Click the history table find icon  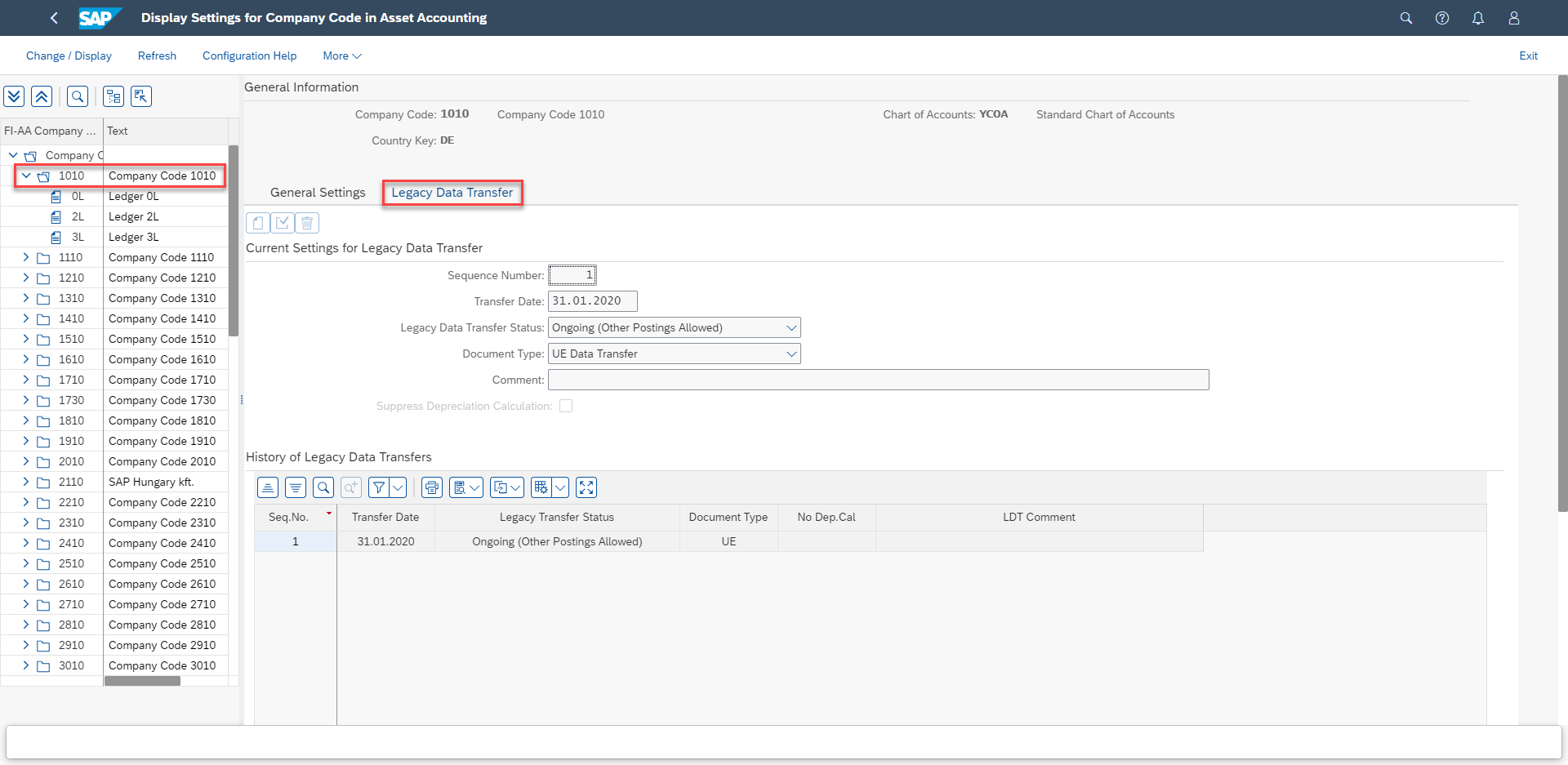(323, 487)
